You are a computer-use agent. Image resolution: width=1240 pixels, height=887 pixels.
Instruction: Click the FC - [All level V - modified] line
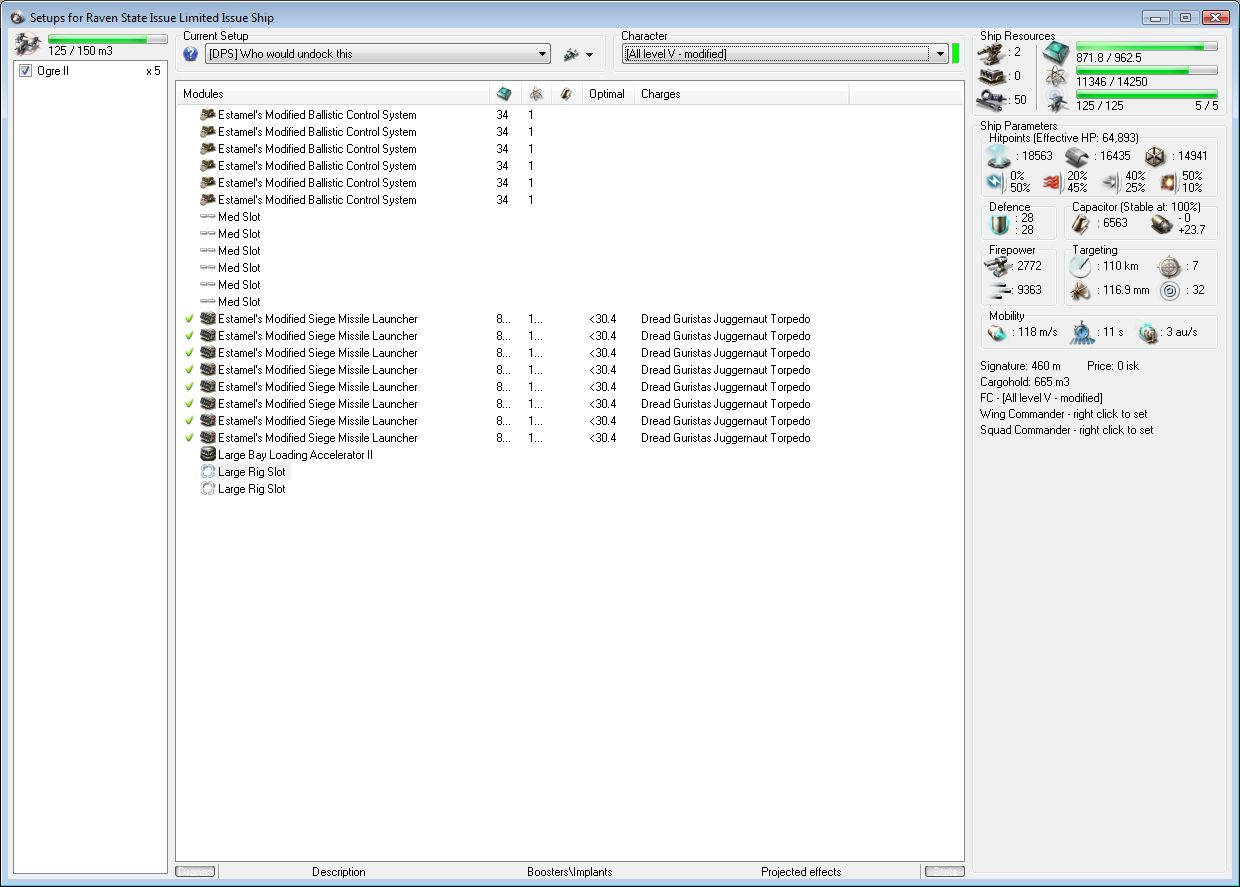(x=1041, y=398)
